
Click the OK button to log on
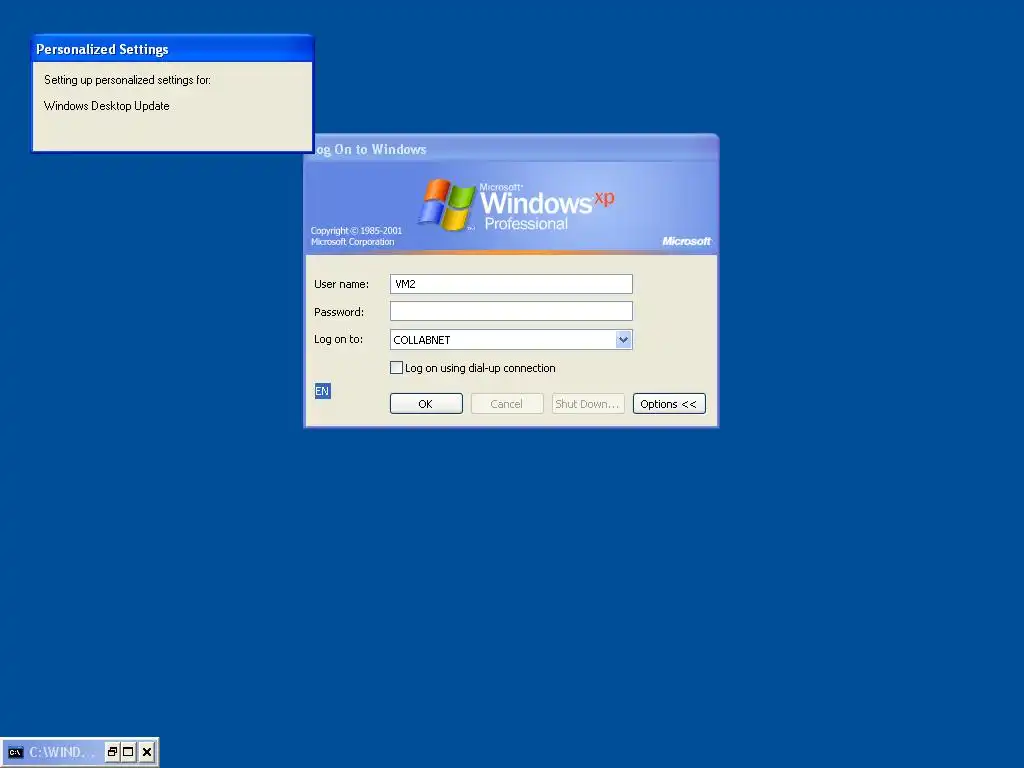pyautogui.click(x=426, y=404)
